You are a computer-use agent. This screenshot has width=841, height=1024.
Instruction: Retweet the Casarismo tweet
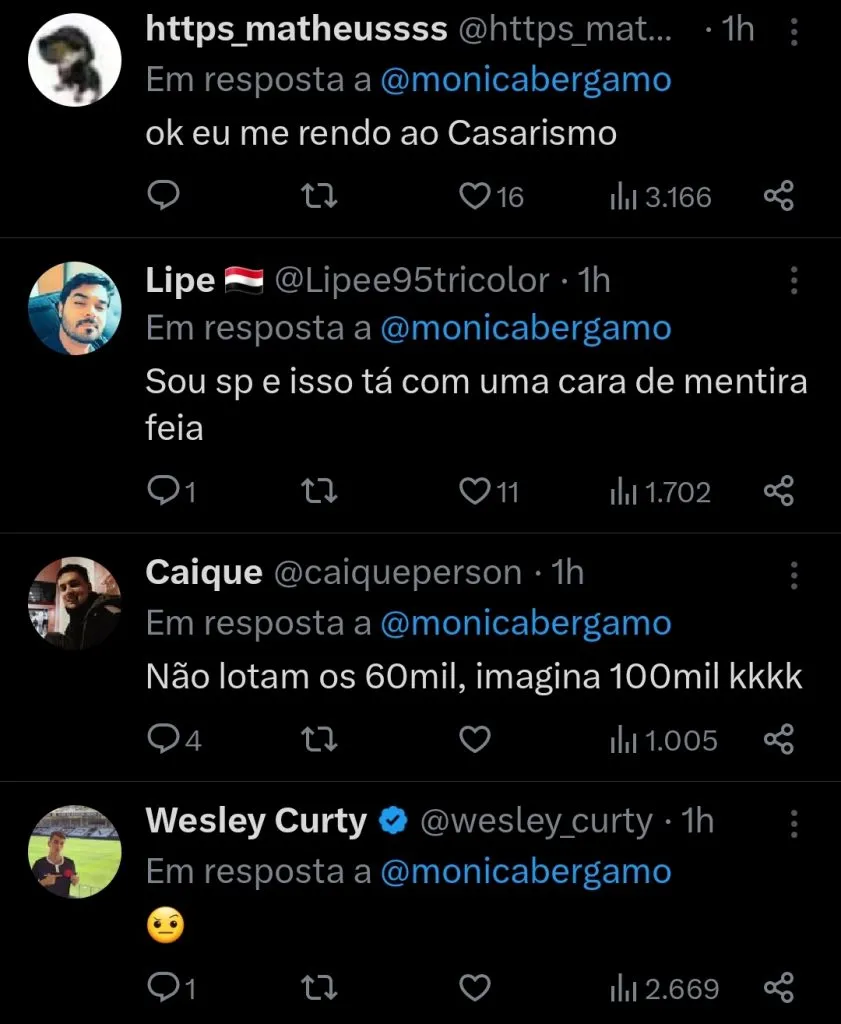click(319, 197)
